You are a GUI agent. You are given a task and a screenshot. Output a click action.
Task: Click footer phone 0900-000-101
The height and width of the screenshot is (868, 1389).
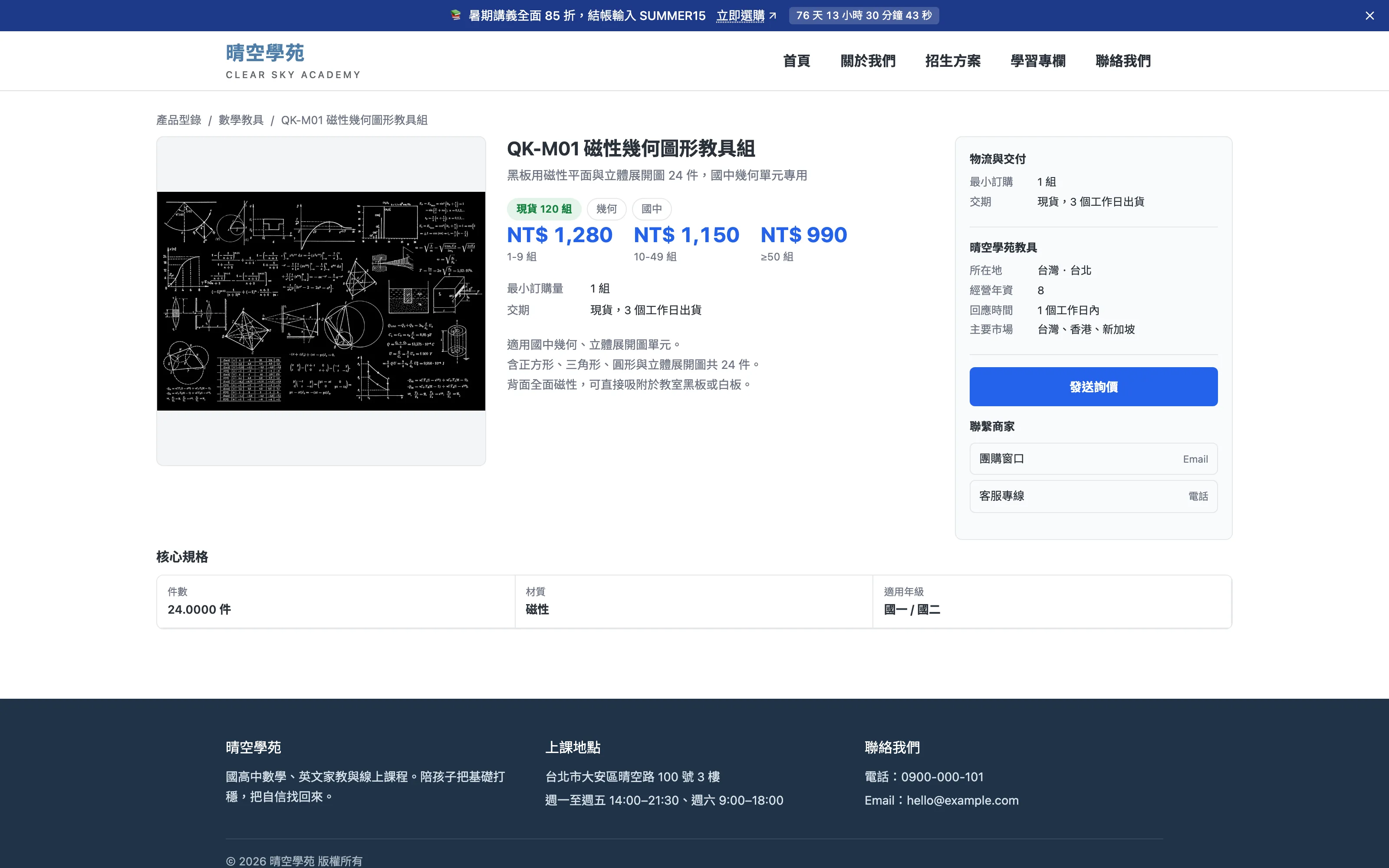coord(942,777)
